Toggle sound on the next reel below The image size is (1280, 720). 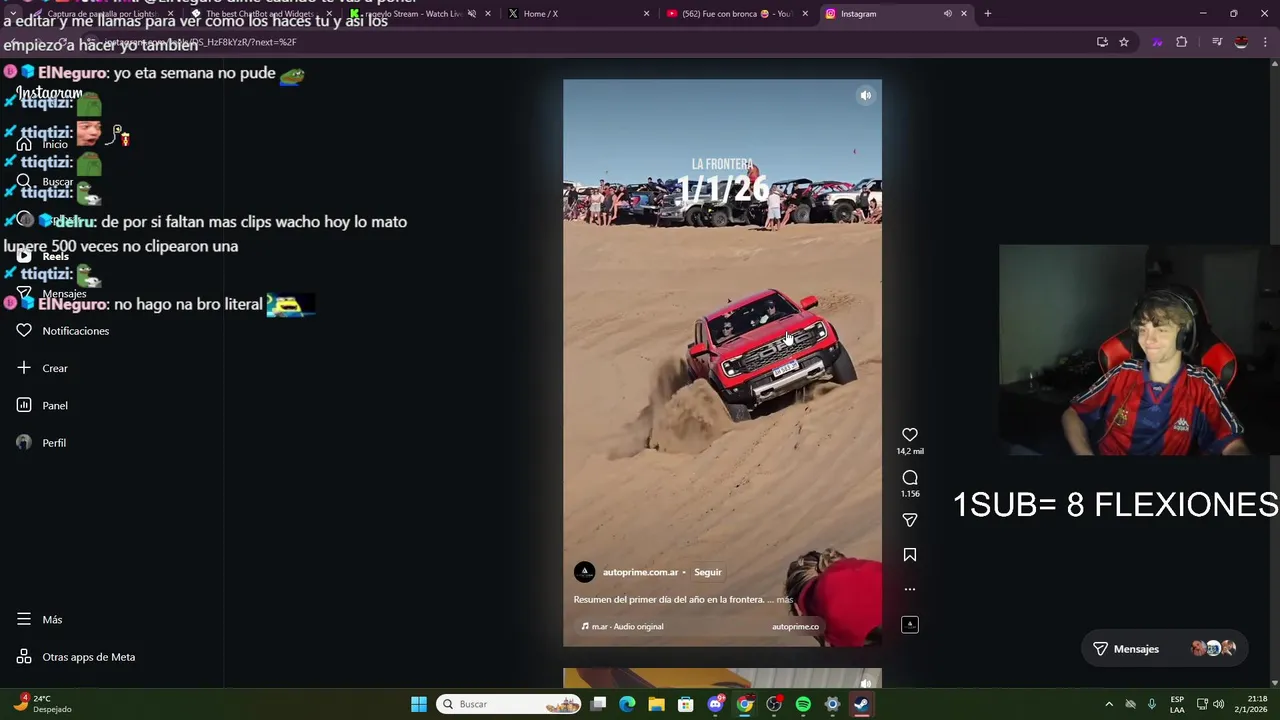coord(865,684)
